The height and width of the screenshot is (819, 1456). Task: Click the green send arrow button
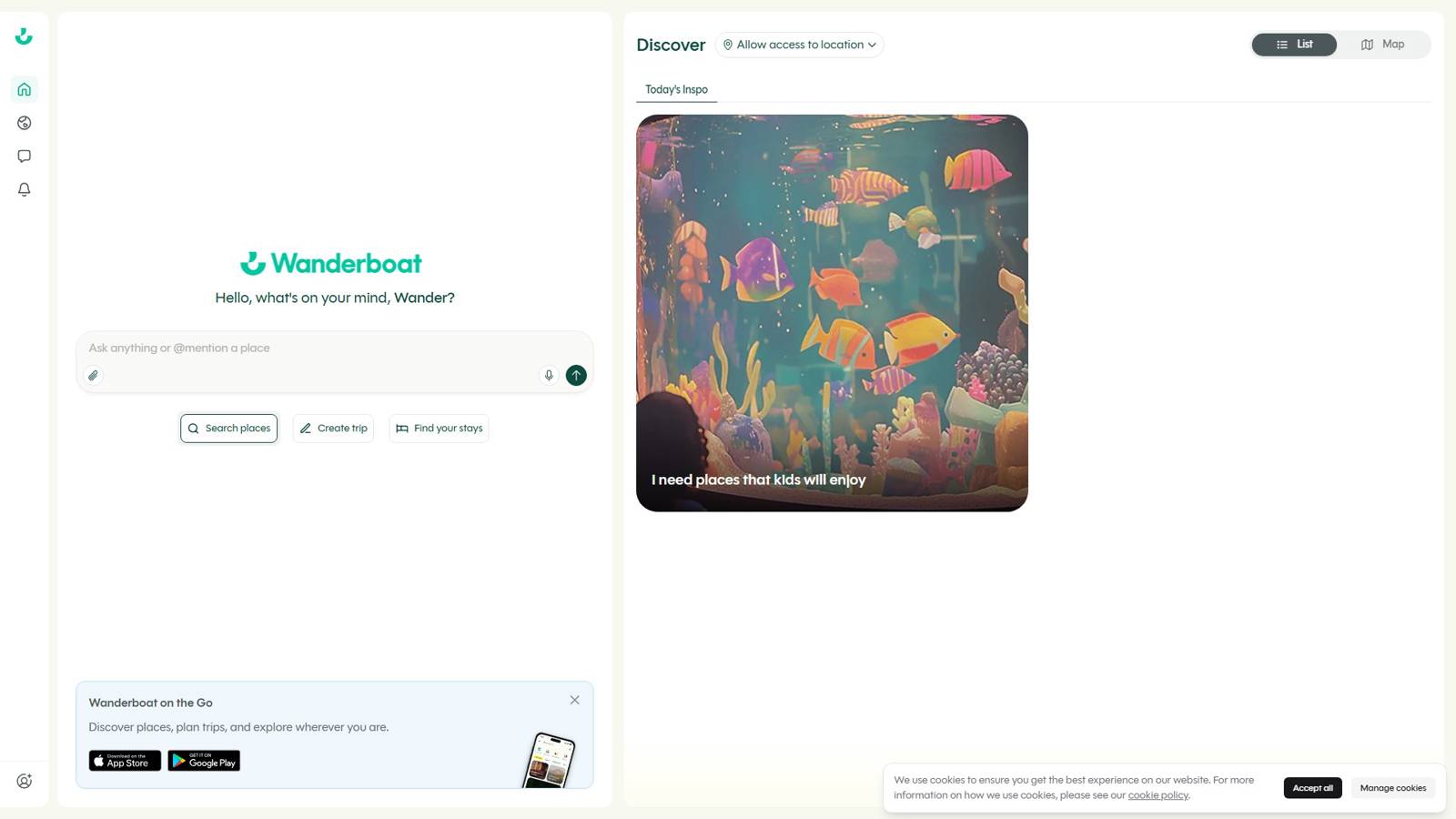(576, 375)
